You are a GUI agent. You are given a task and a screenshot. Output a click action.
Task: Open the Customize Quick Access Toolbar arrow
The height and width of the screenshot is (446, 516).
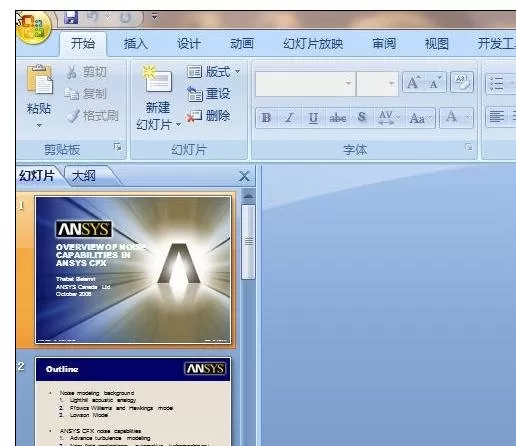click(154, 16)
